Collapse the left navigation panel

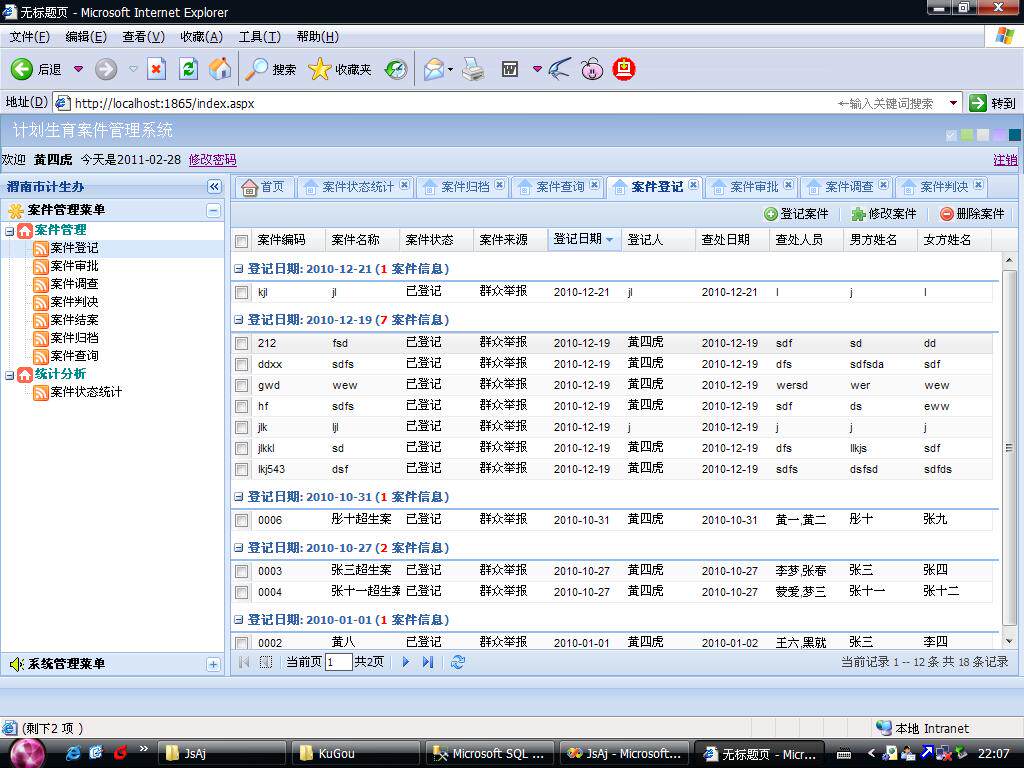click(214, 187)
